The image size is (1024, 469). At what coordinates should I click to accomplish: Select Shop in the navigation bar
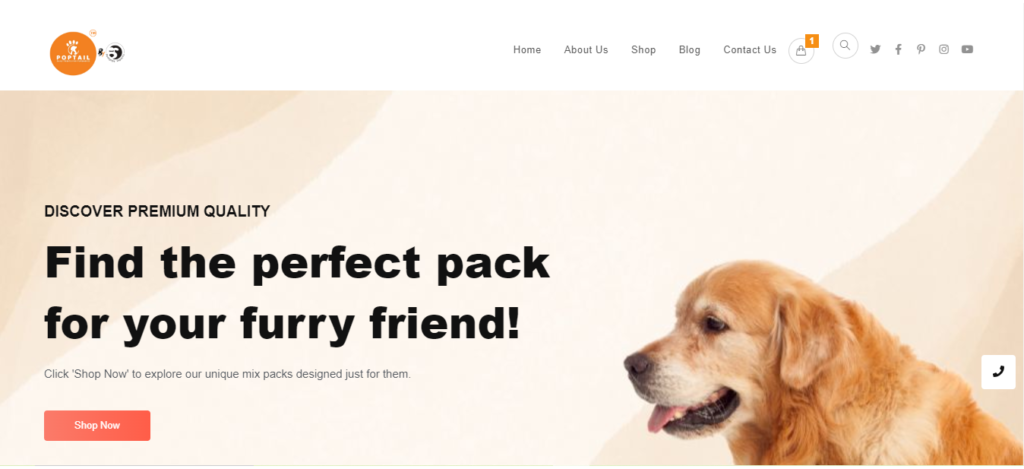tap(643, 50)
